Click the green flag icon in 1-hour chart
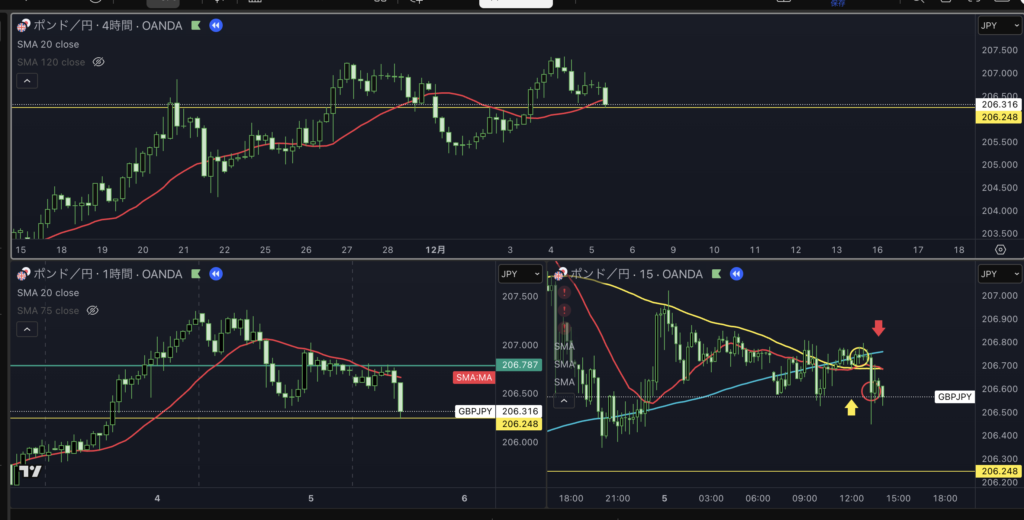Image resolution: width=1024 pixels, height=520 pixels. coord(195,273)
